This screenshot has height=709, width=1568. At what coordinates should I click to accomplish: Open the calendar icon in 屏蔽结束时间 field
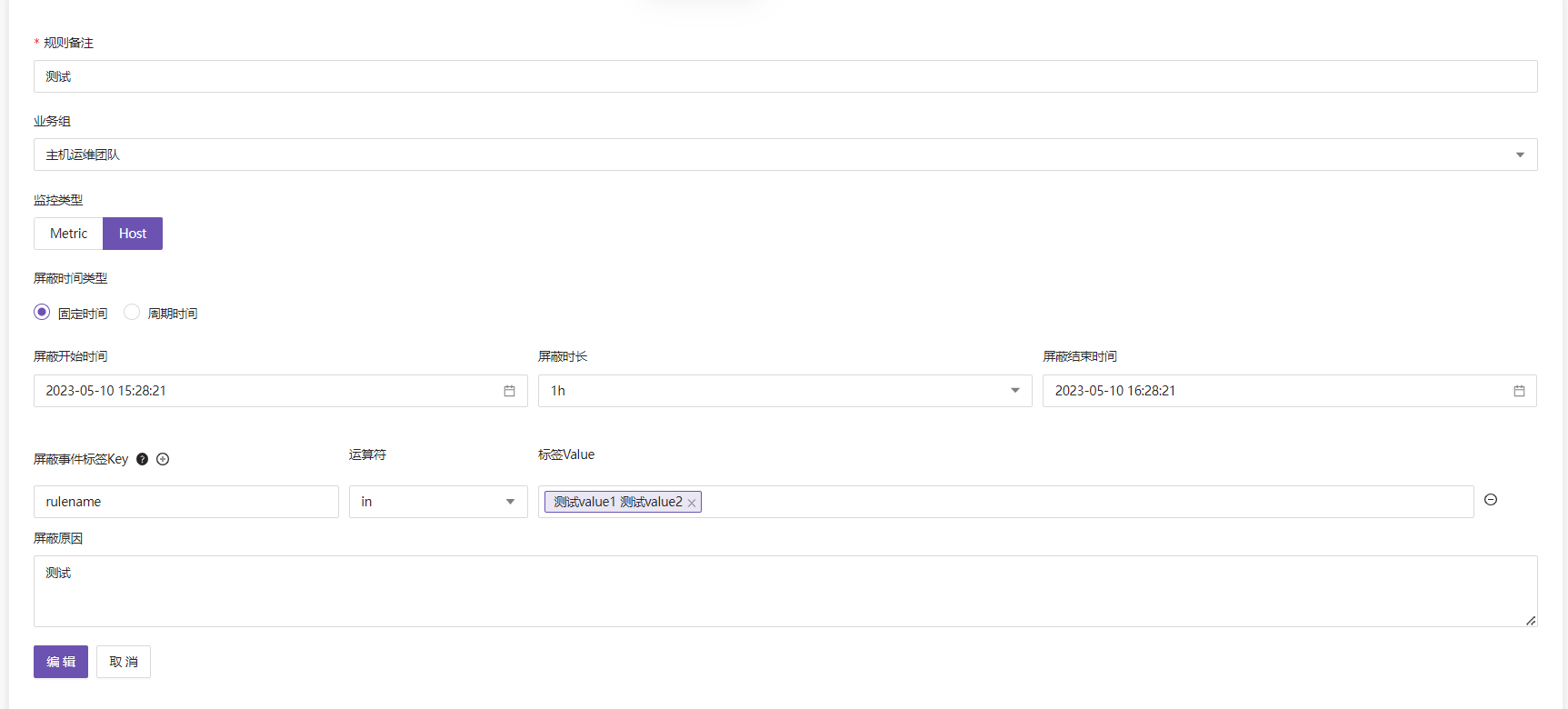click(1519, 391)
